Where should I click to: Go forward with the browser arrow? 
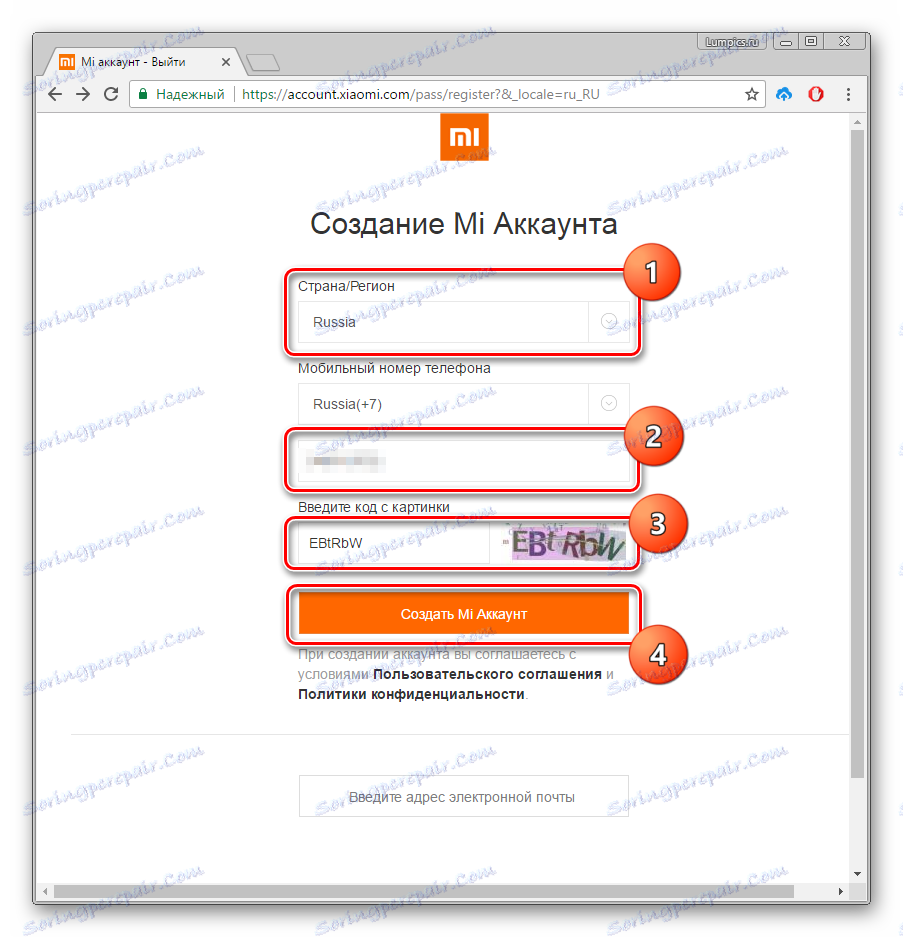tap(83, 94)
